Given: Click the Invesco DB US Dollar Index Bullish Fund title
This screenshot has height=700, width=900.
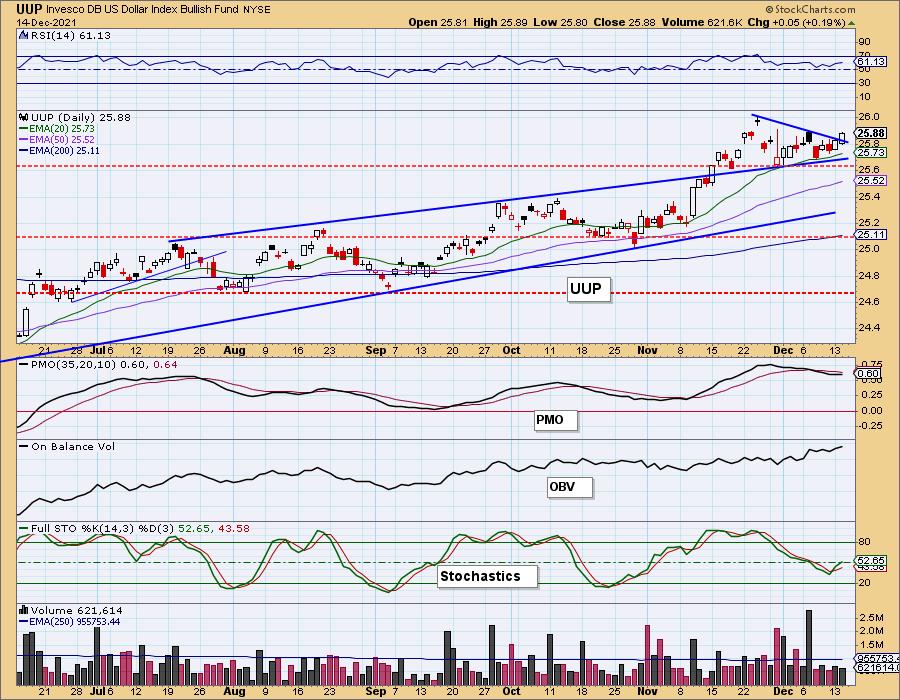Looking at the screenshot, I should coord(143,9).
